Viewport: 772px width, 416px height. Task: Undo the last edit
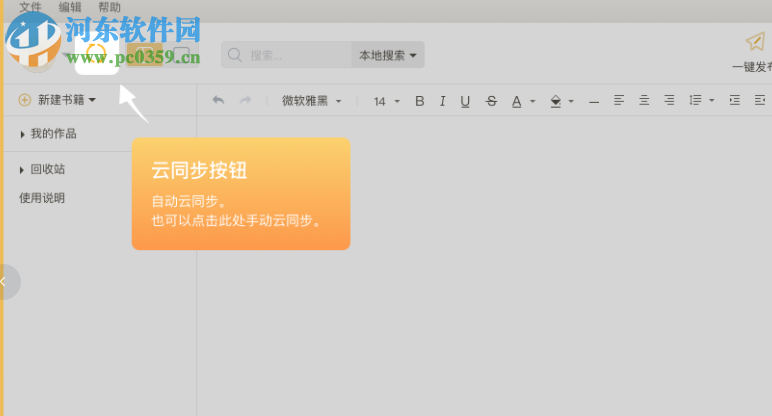218,100
